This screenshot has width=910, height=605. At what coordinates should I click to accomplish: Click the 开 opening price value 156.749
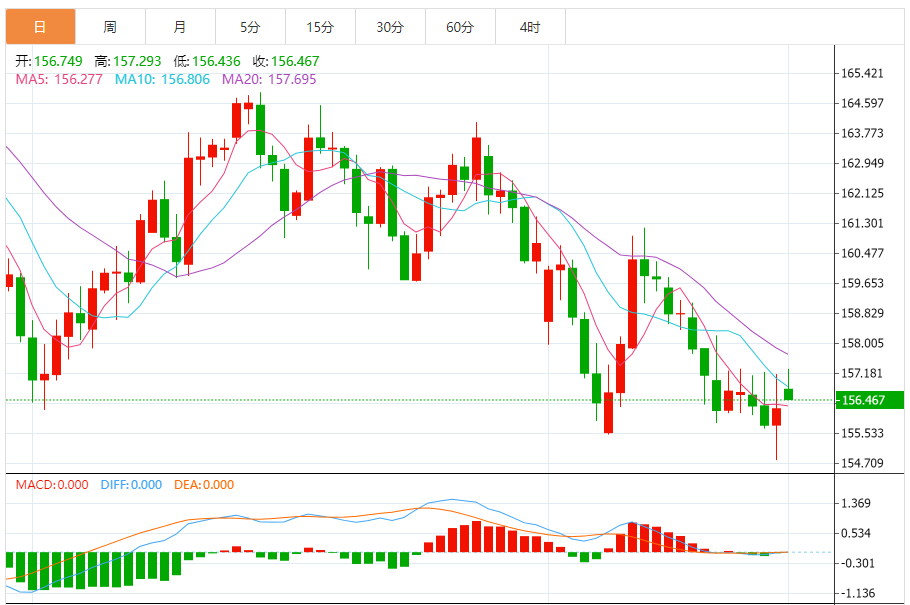[58, 61]
